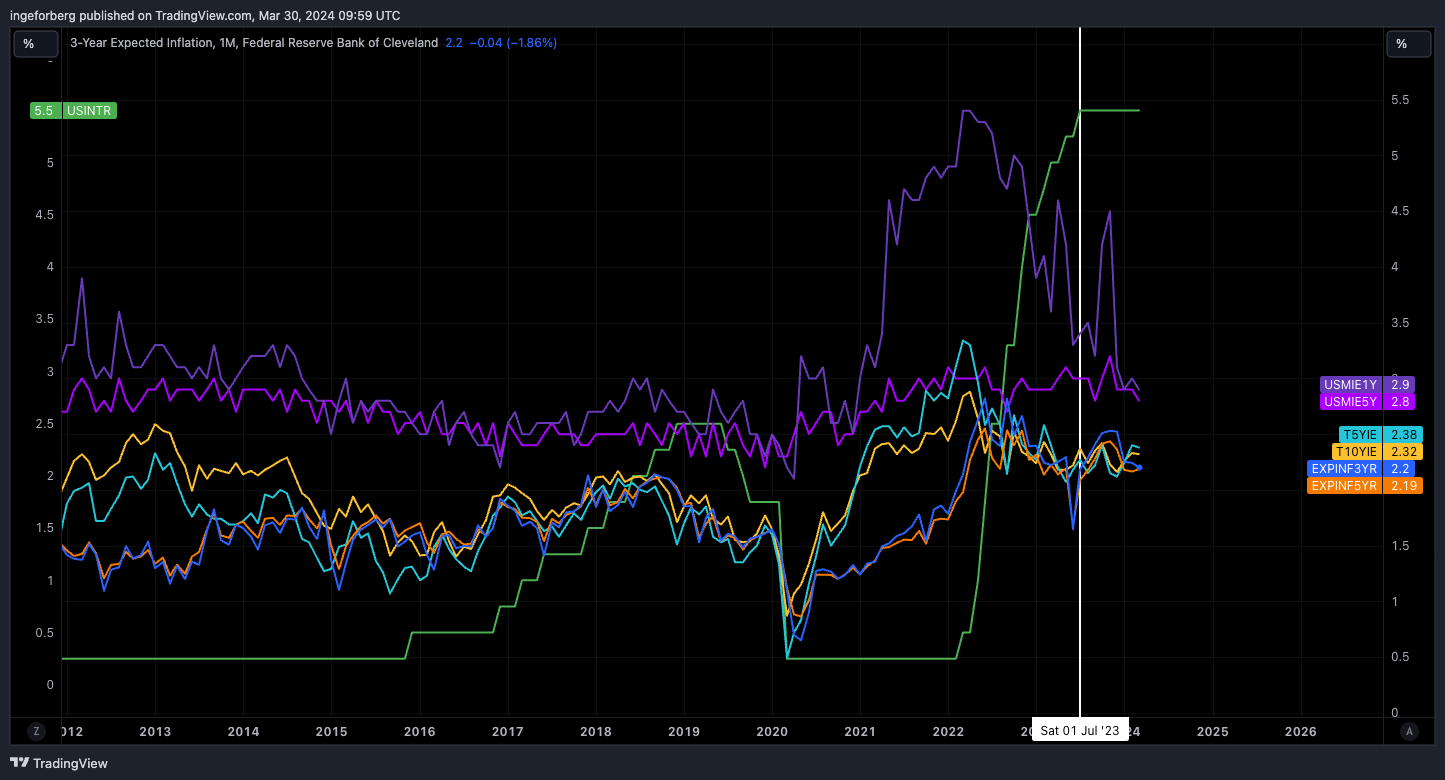The width and height of the screenshot is (1445, 780).
Task: Select the EXPINF5YR 2.19 series label
Action: [x=1365, y=485]
